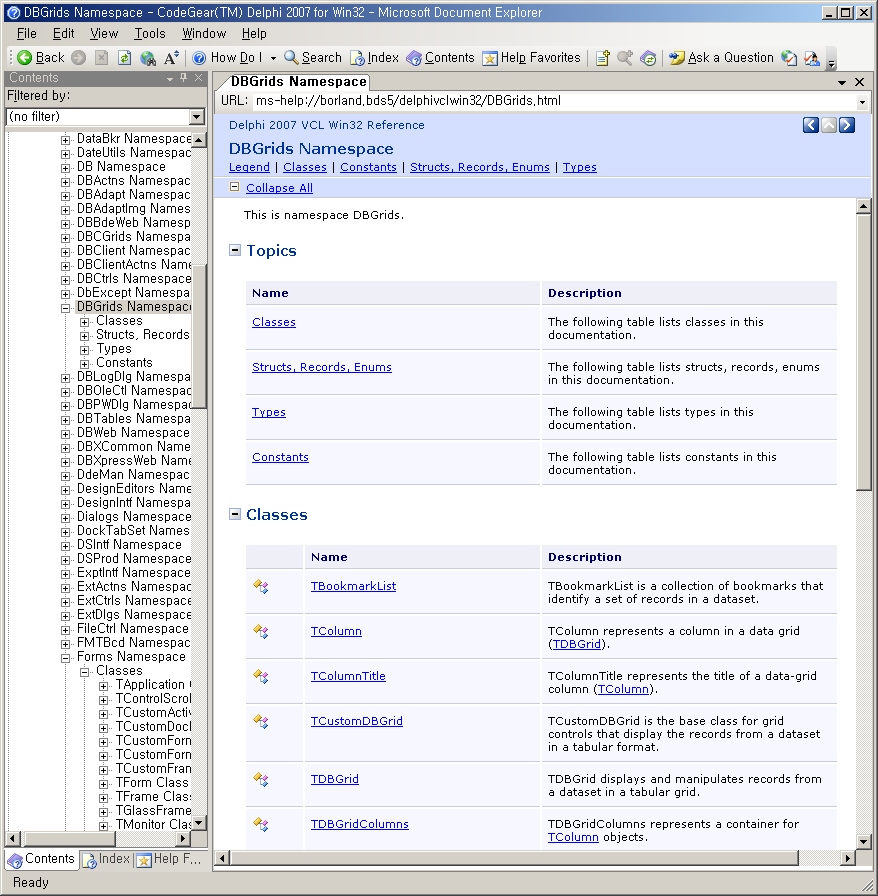Collapse the Forms Namespace tree node

[66, 657]
